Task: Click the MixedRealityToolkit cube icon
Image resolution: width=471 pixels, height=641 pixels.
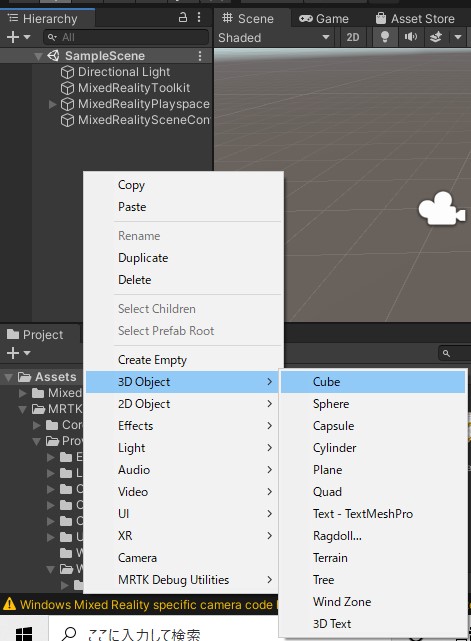Action: click(67, 88)
